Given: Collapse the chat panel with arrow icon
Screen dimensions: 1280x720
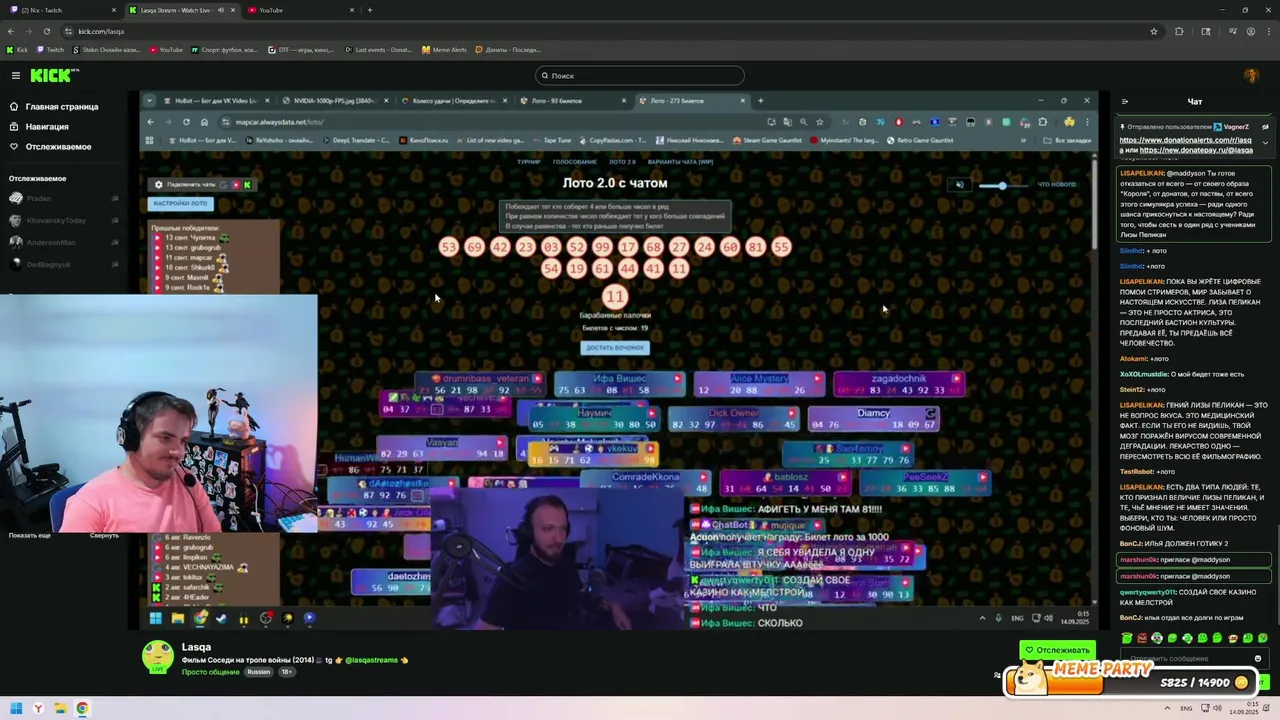Looking at the screenshot, I should click(x=1124, y=101).
